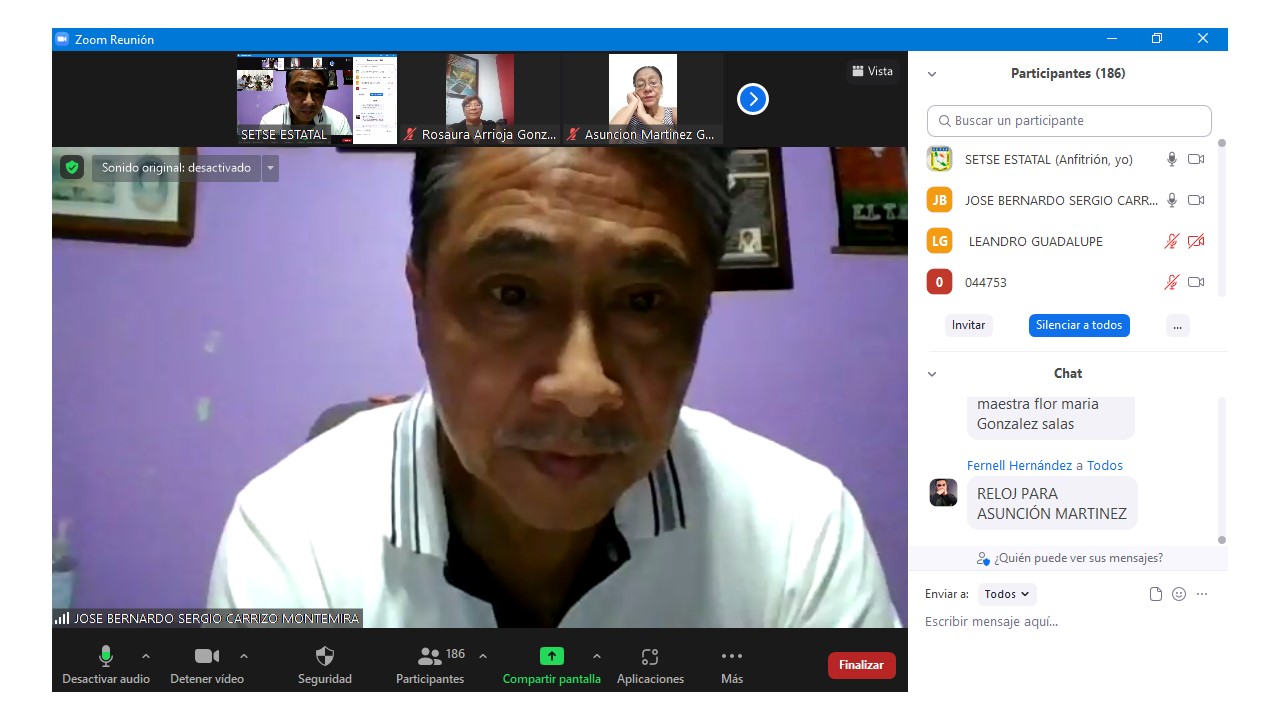
Task: Click the RELOJ PARA ASUNCIÓN MARTINEZ message
Action: click(x=1052, y=503)
